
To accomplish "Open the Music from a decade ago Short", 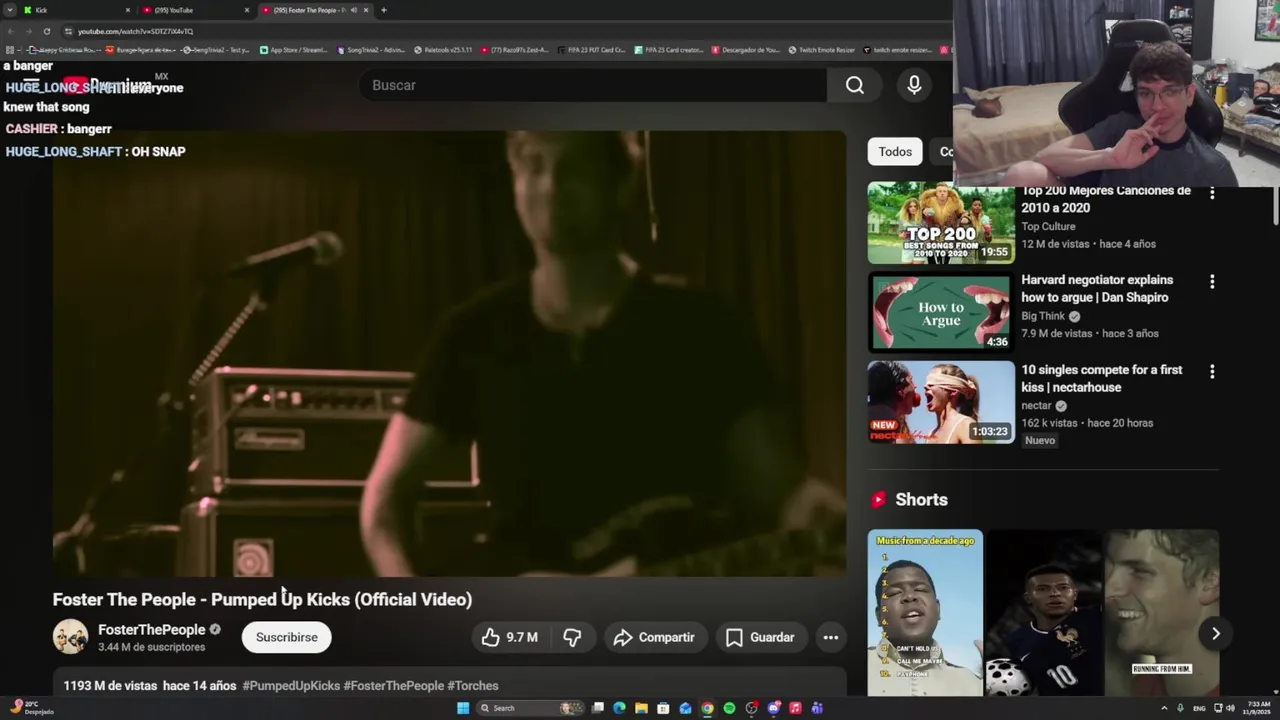I will [x=925, y=613].
